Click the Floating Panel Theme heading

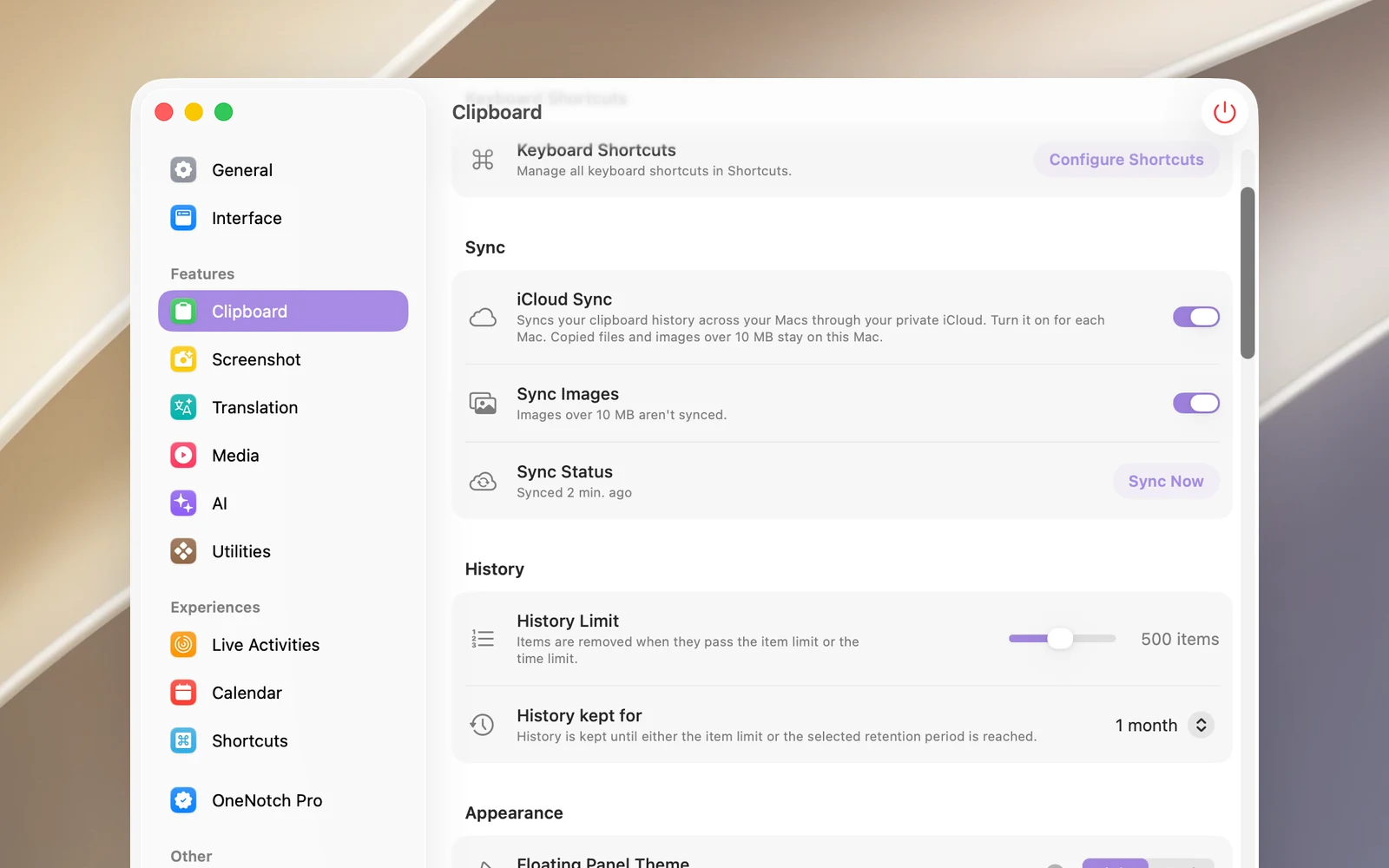[602, 862]
